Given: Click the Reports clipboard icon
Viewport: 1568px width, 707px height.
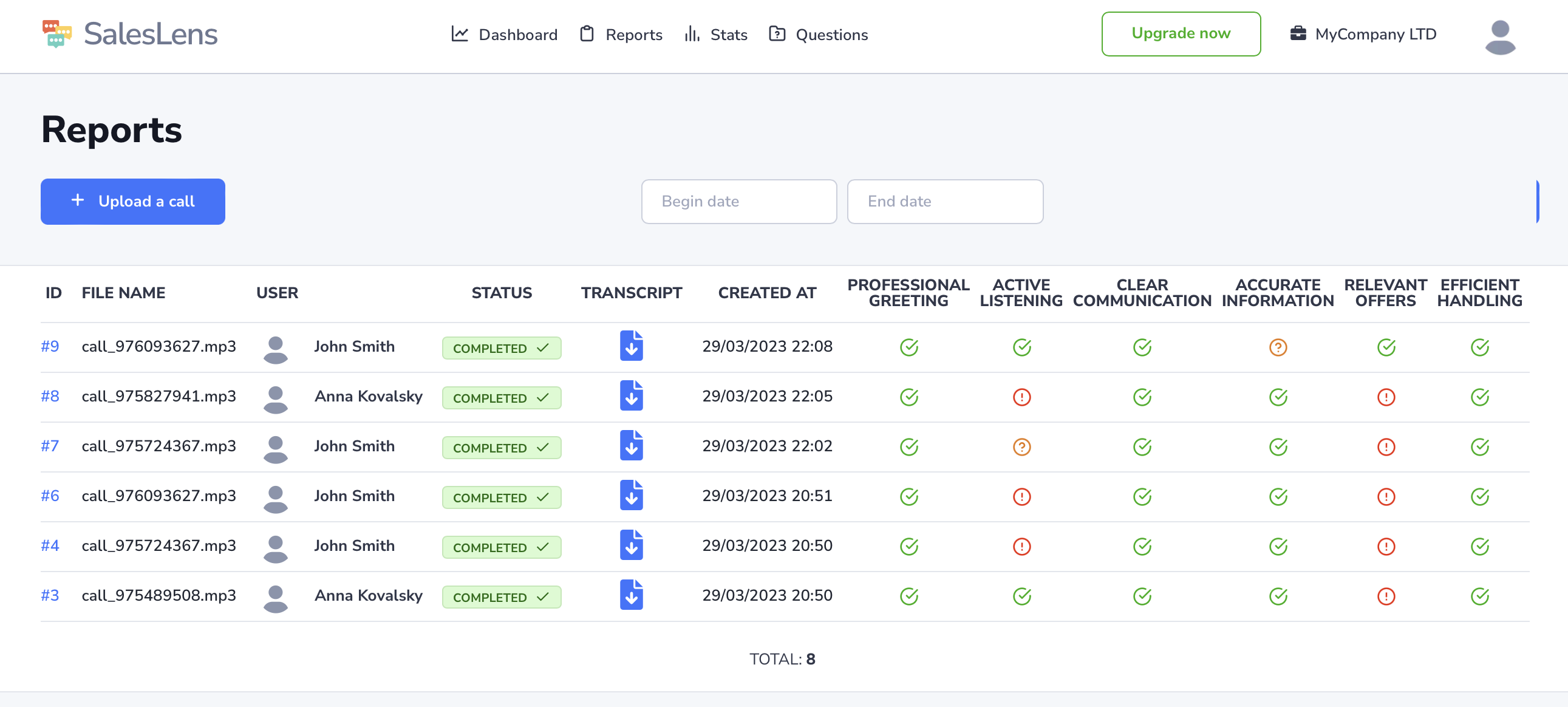Looking at the screenshot, I should [588, 34].
